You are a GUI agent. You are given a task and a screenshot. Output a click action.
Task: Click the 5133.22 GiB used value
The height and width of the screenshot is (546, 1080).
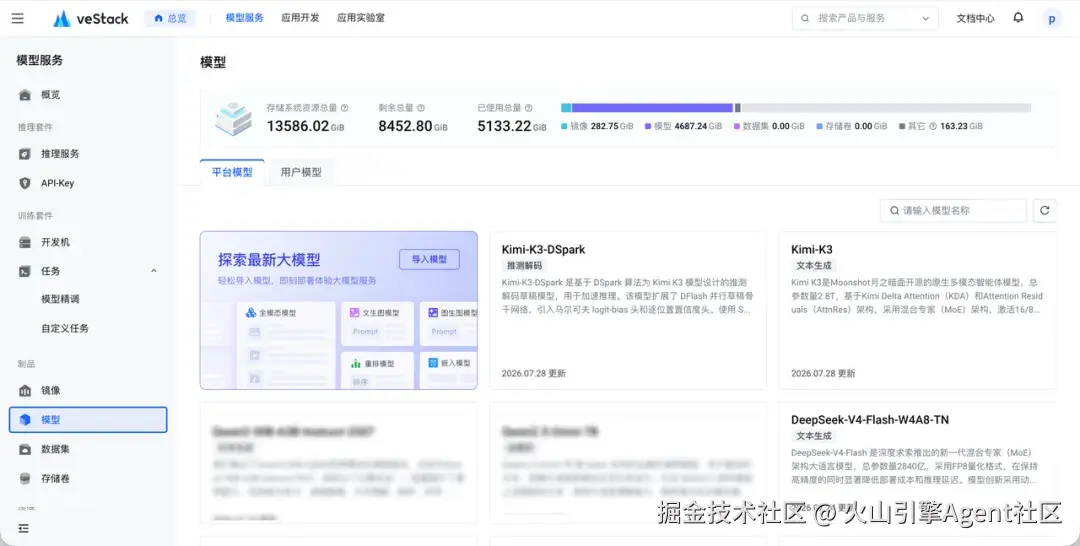tap(512, 126)
